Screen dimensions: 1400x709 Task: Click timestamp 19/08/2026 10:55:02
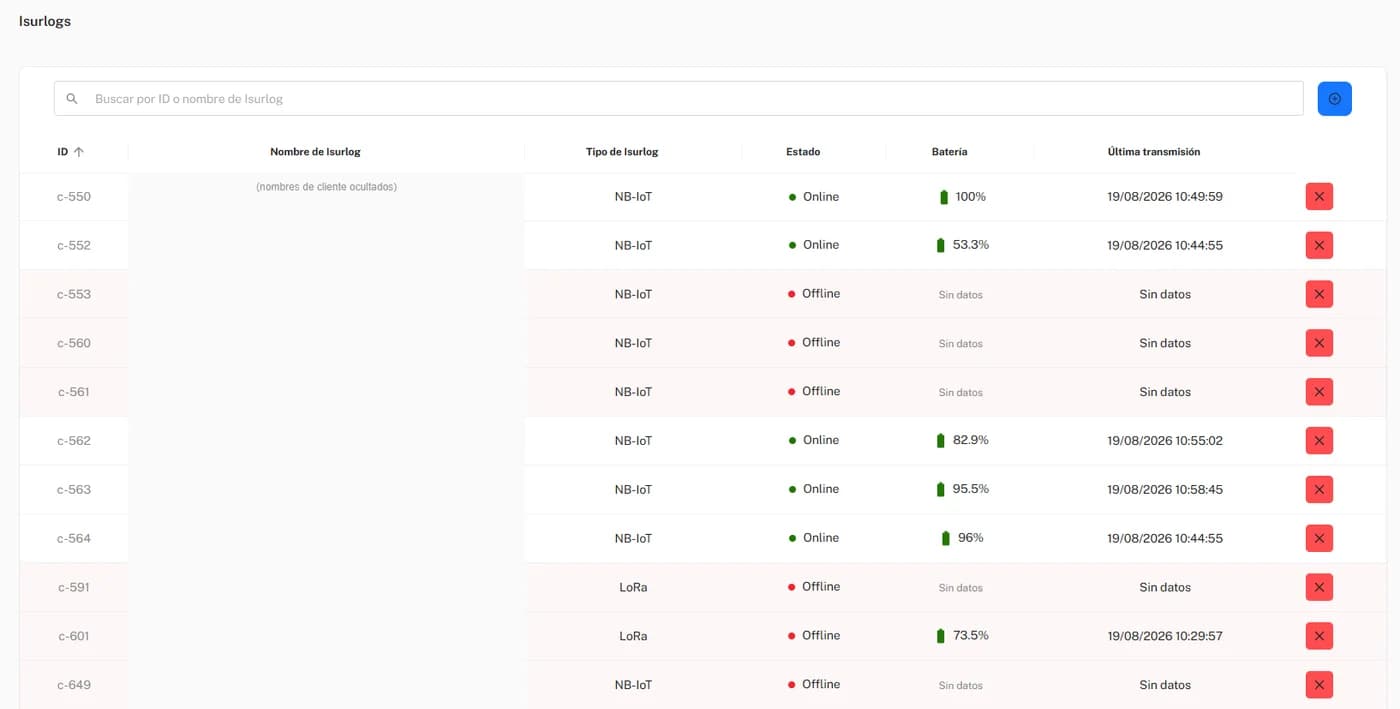coord(1165,441)
